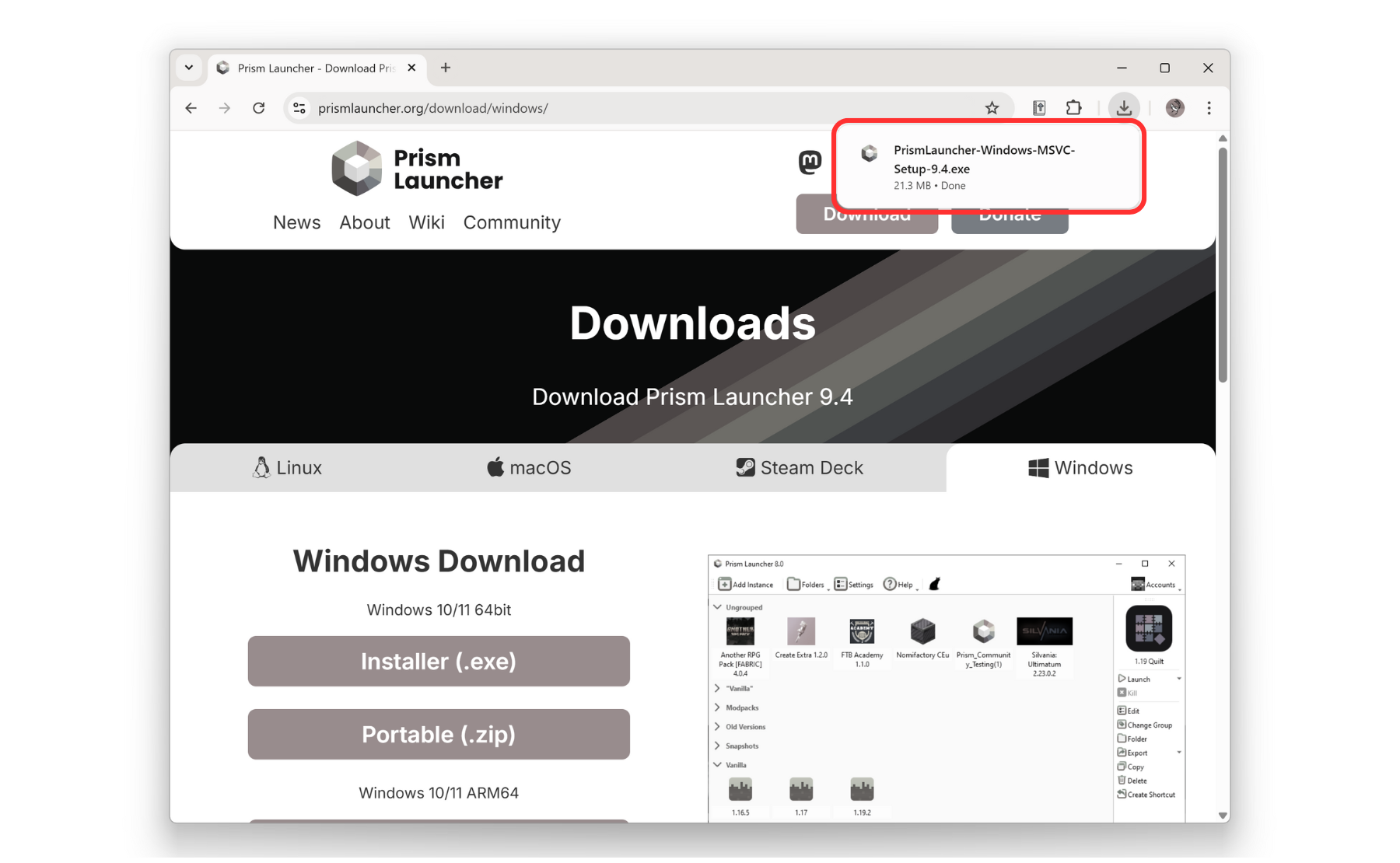Open the Chrome downloads icon
The width and height of the screenshot is (1400, 863).
pos(1124,108)
